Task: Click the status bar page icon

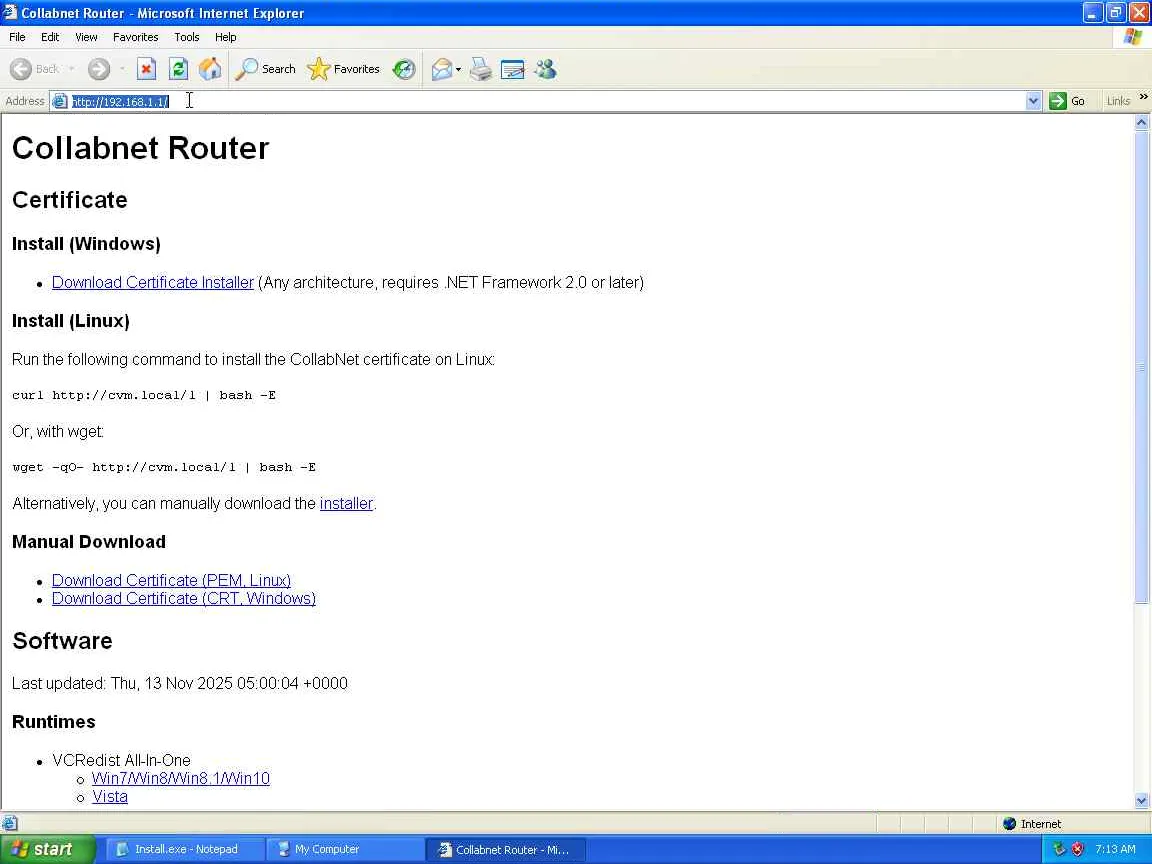Action: click(x=10, y=824)
